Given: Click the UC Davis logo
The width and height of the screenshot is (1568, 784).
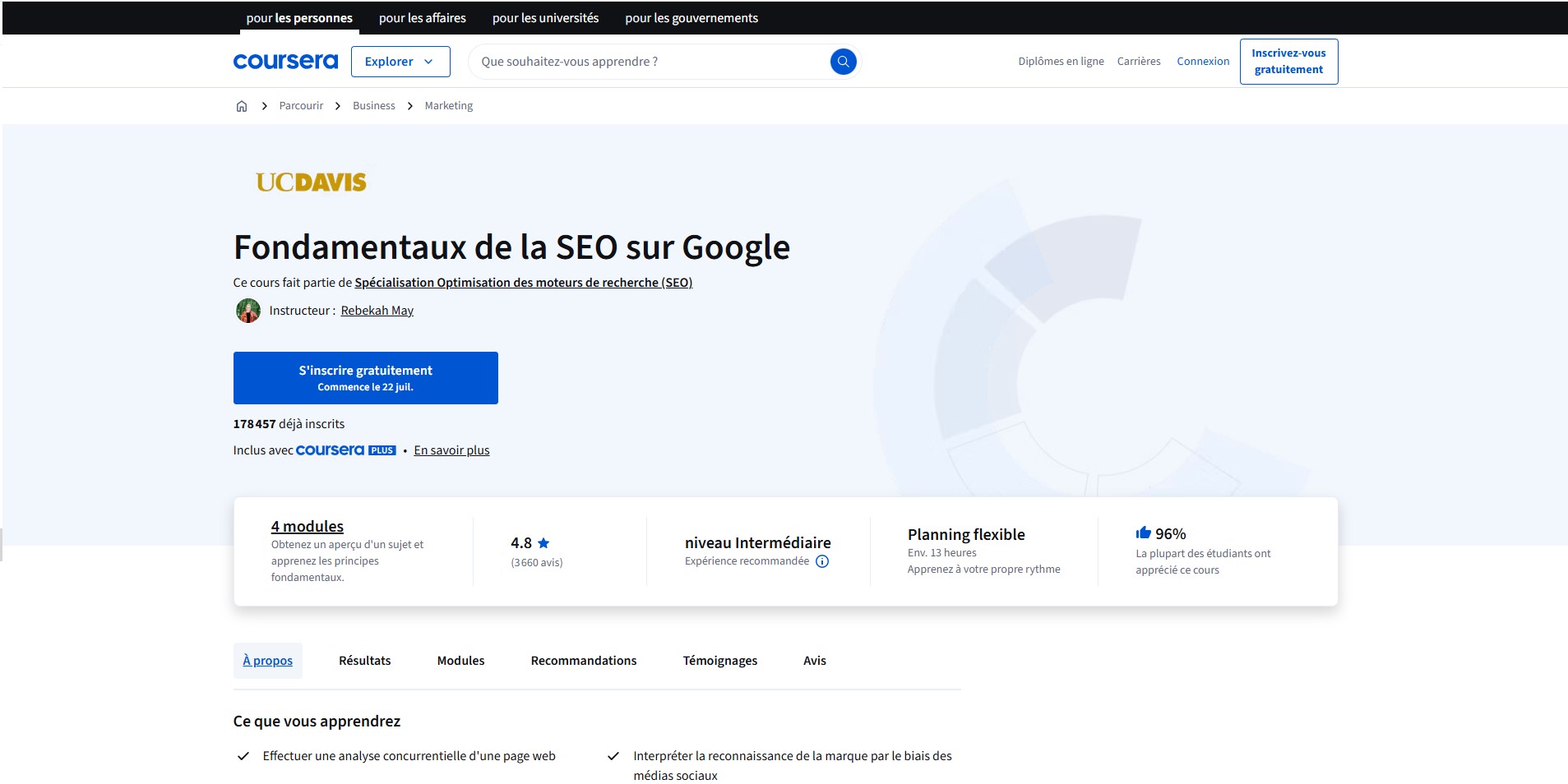Looking at the screenshot, I should pyautogui.click(x=311, y=182).
